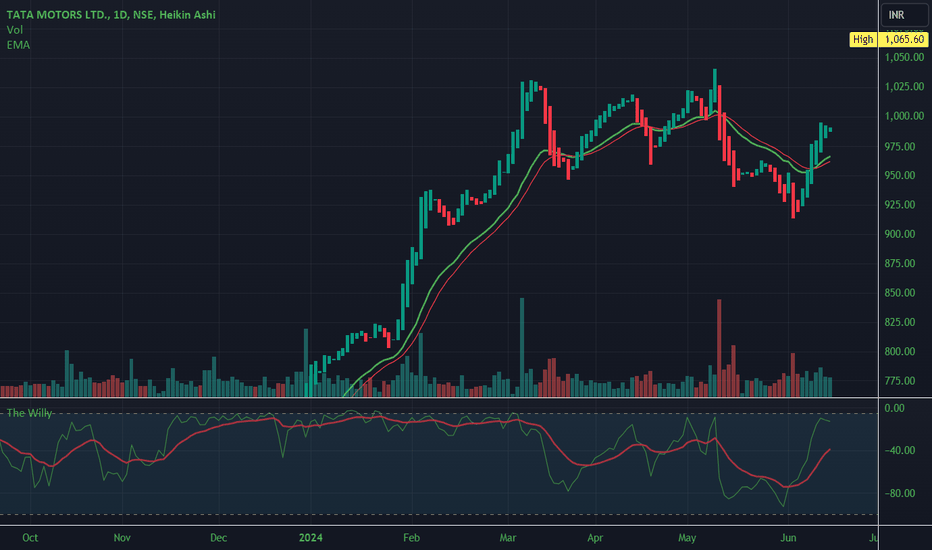Click the 925.00 price axis value
This screenshot has height=550, width=932.
point(900,205)
